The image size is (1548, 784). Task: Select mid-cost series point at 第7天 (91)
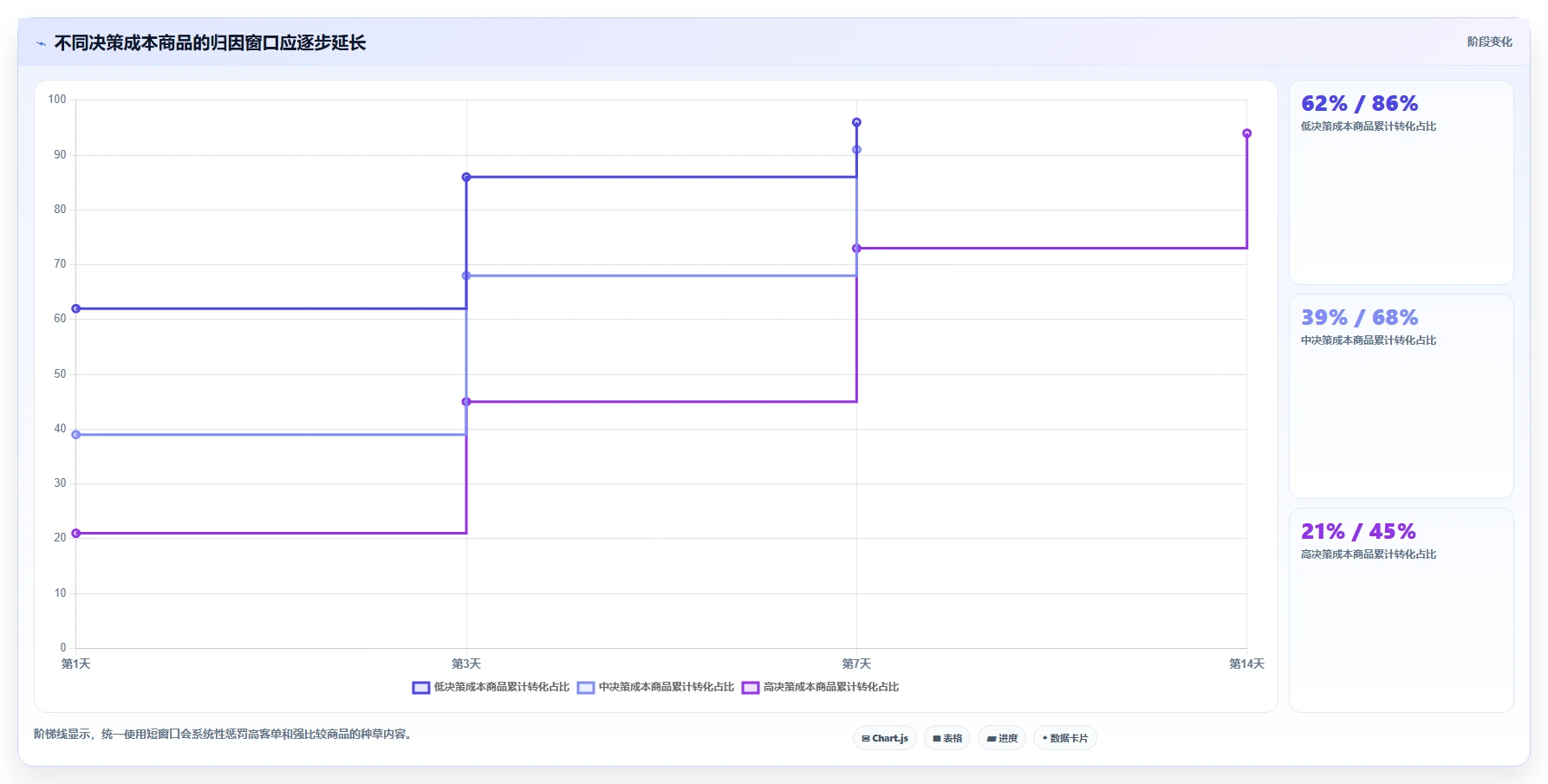tap(856, 150)
